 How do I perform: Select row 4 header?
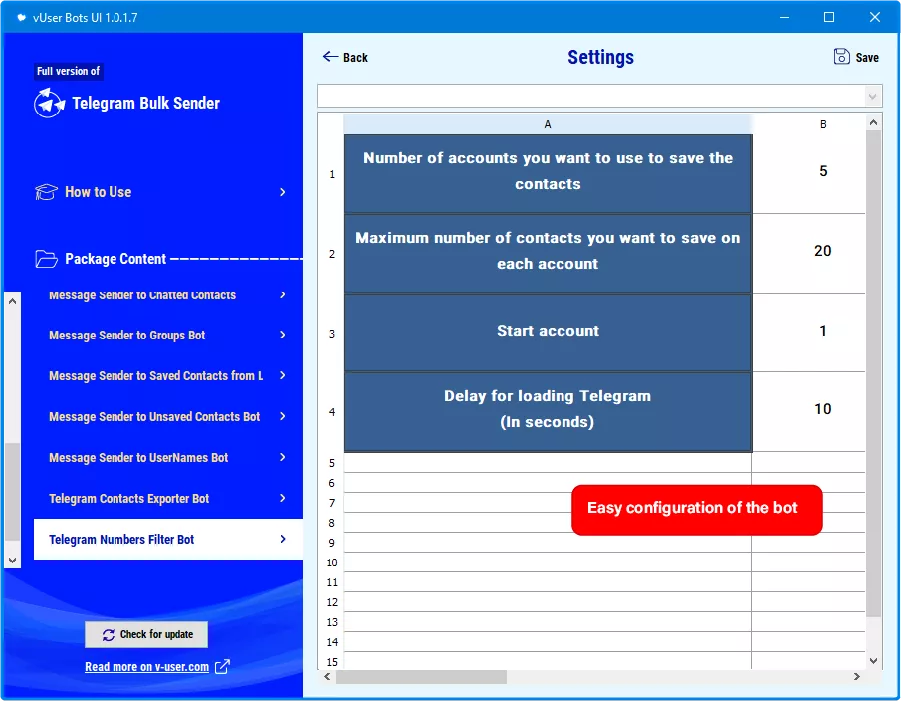click(332, 411)
